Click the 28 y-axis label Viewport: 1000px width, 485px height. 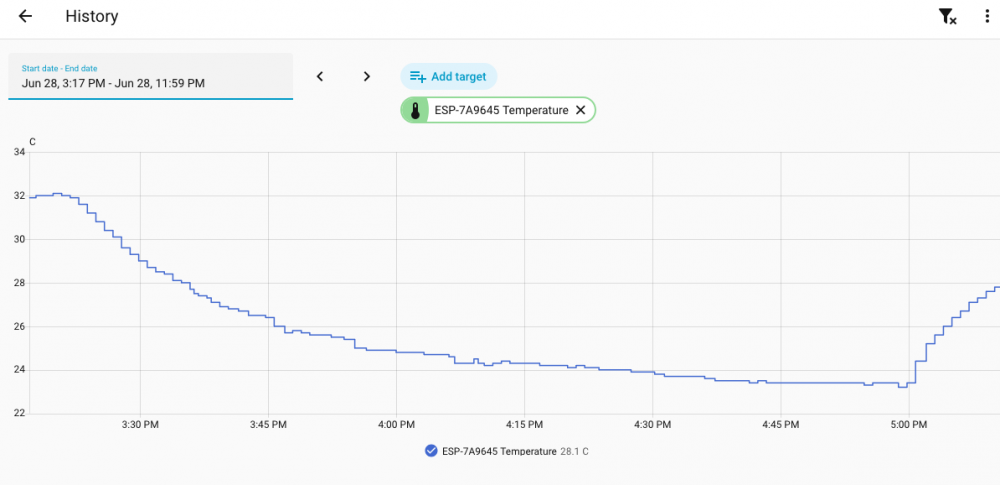click(x=19, y=283)
